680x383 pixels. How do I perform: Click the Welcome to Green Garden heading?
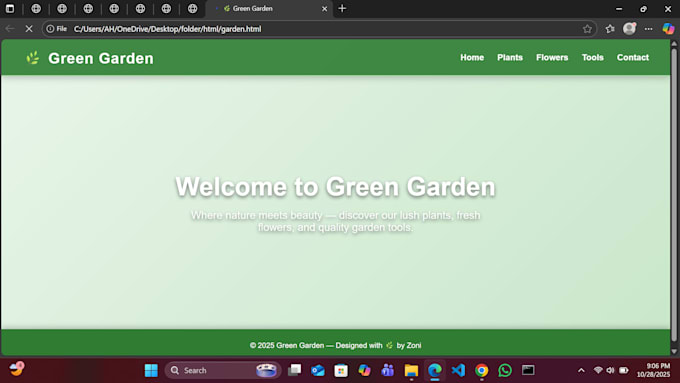[335, 187]
